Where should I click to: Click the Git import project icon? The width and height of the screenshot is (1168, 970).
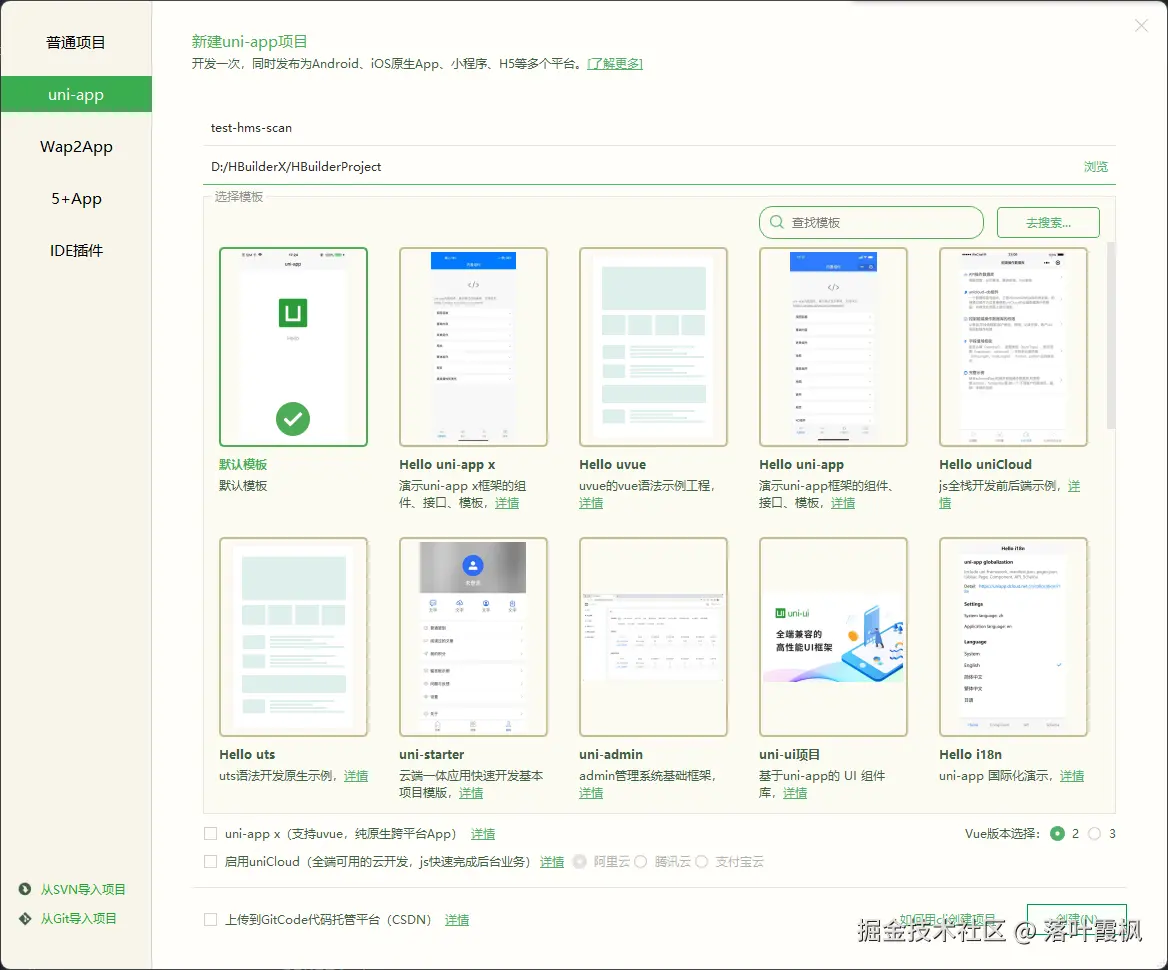(x=24, y=918)
